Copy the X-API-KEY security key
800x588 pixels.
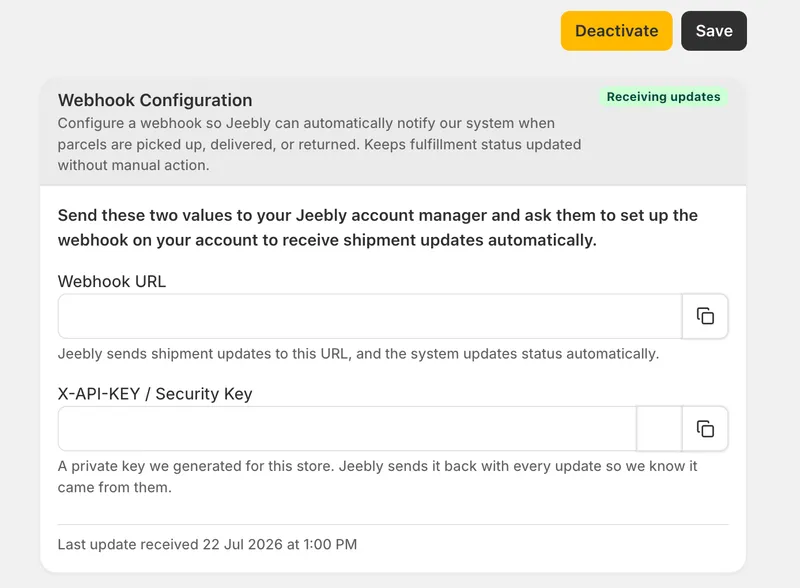coord(705,429)
